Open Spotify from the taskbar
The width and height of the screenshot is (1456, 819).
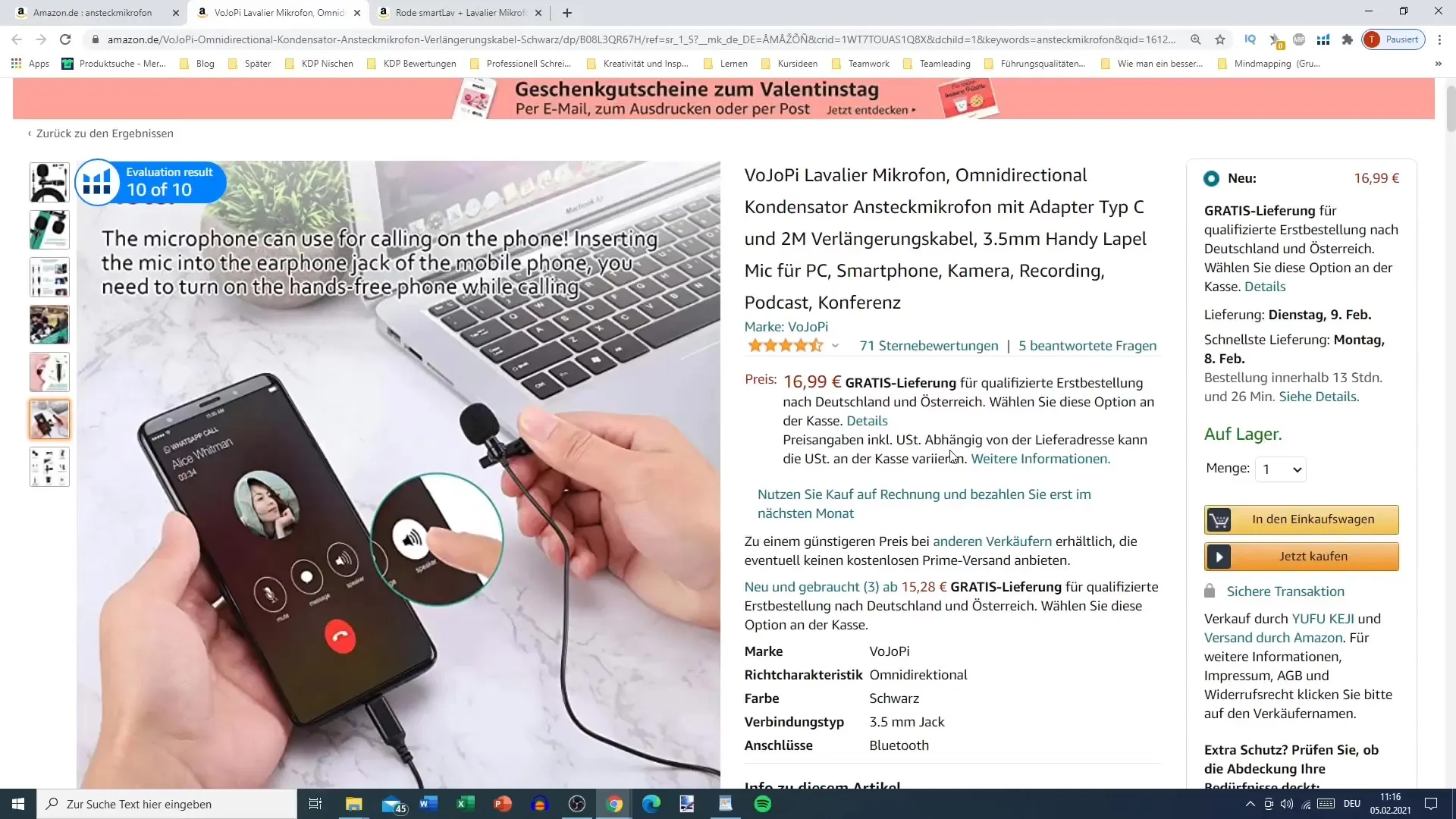(x=763, y=804)
